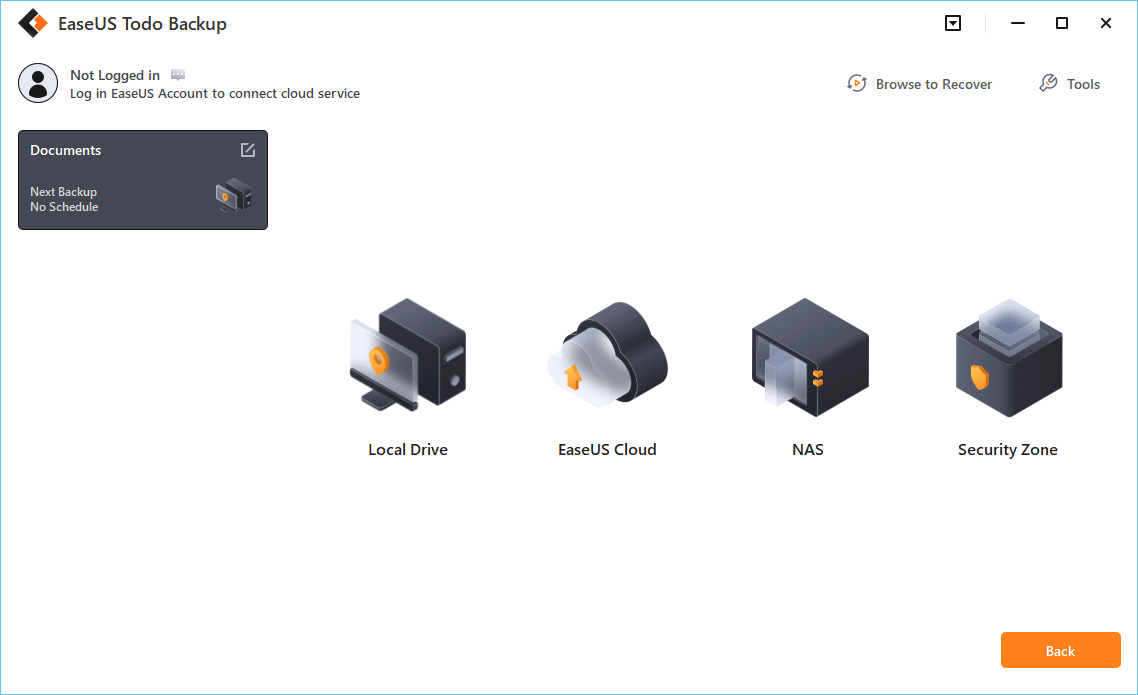Pick the NAS destination icon

click(x=808, y=355)
